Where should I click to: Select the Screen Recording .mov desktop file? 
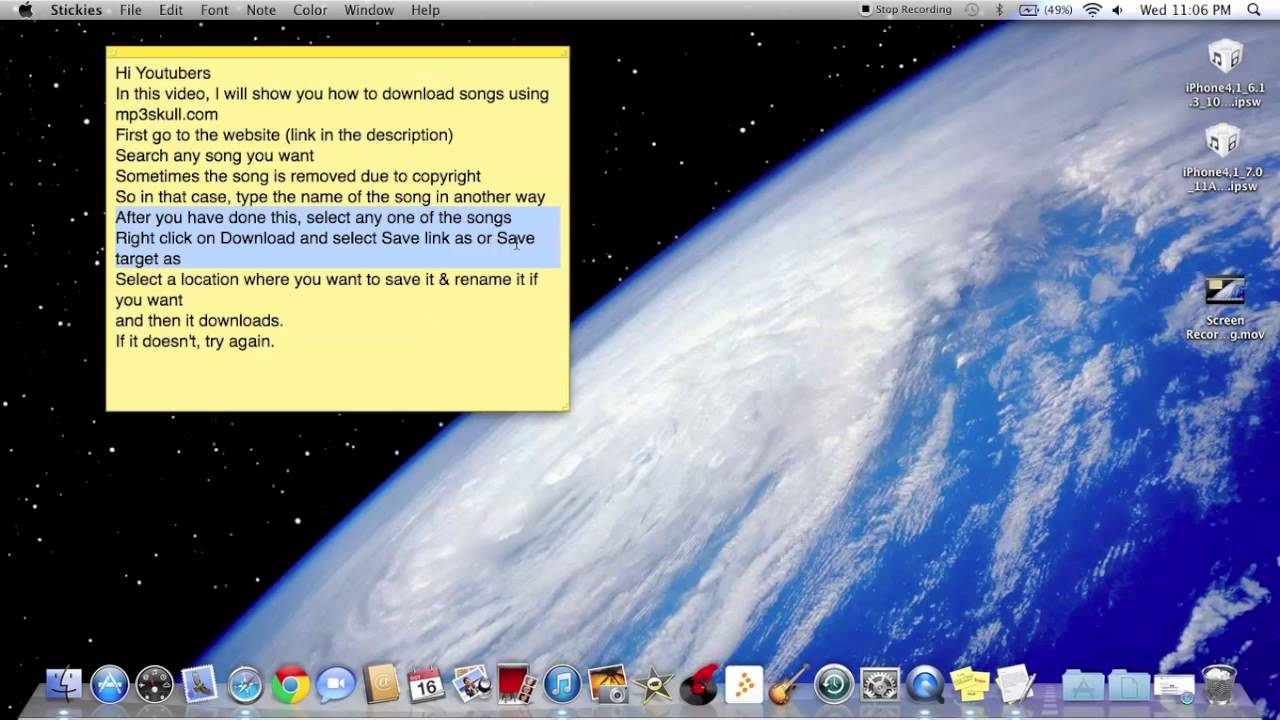pos(1225,308)
